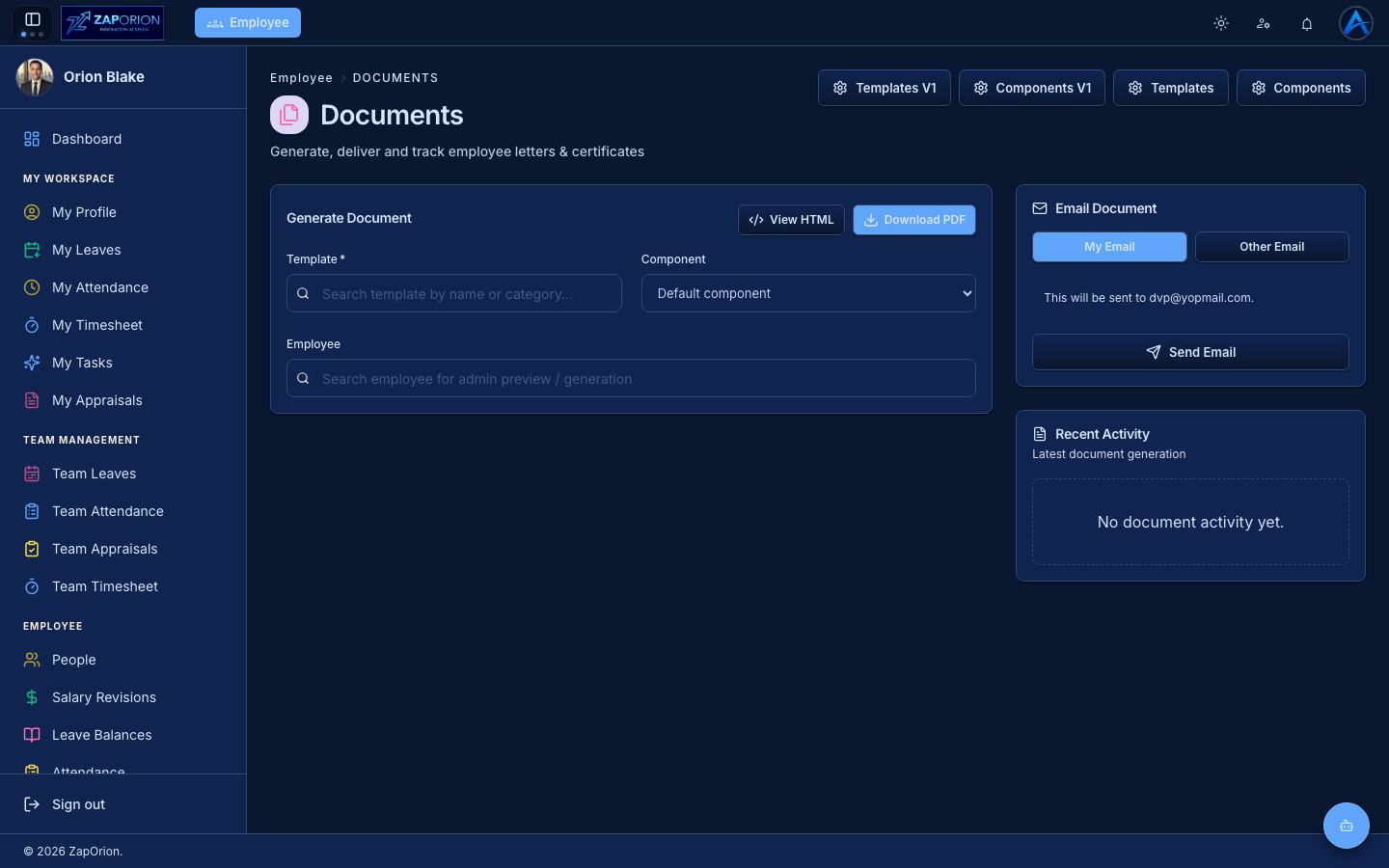This screenshot has width=1389, height=868.
Task: Click the My Attendance clock icon
Action: point(32,287)
